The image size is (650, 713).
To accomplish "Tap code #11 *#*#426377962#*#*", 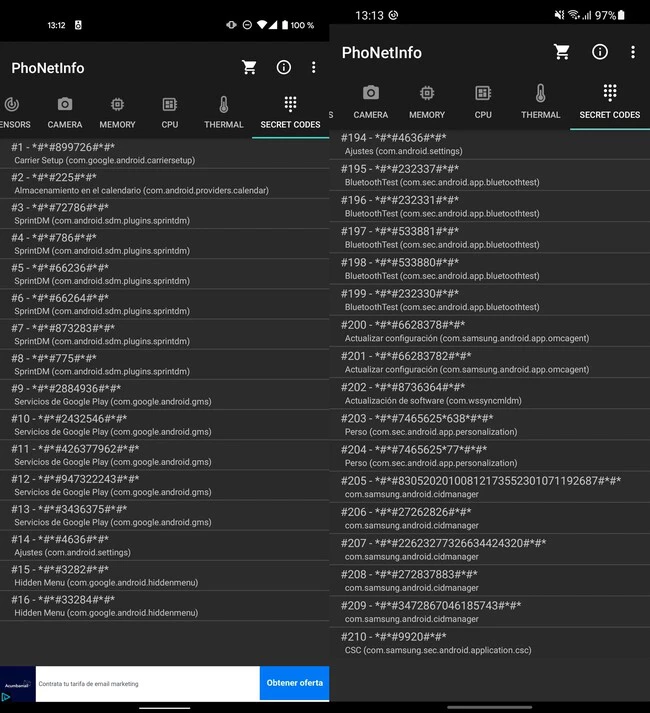I will pos(165,455).
